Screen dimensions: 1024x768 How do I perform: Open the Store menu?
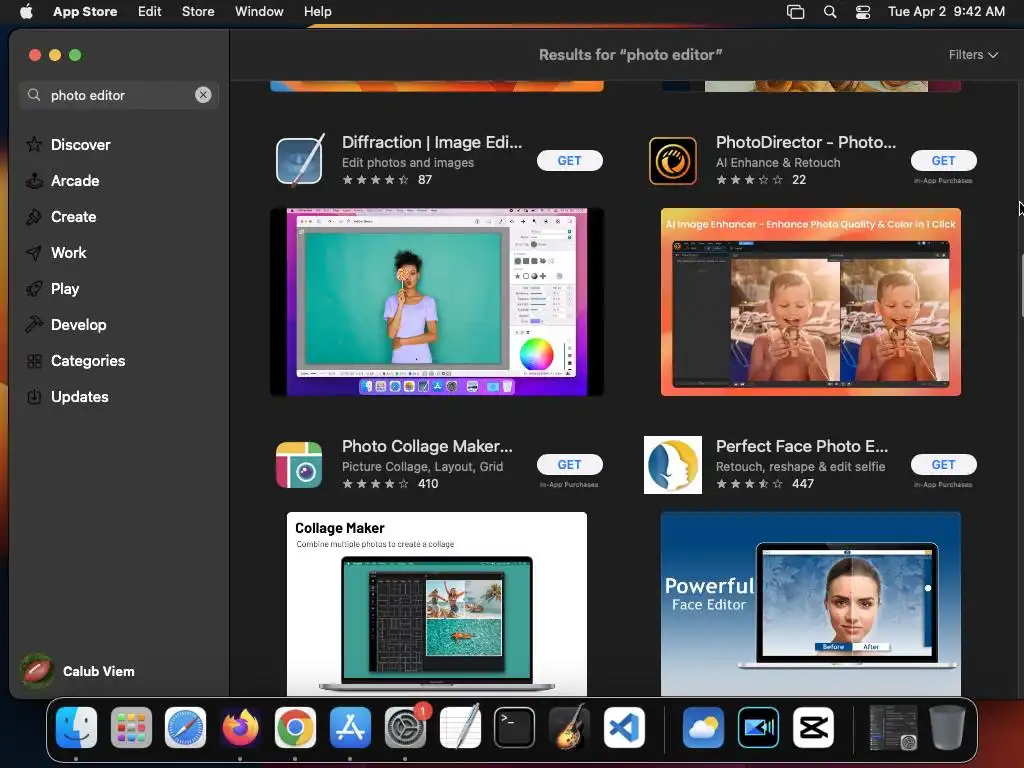tap(198, 11)
